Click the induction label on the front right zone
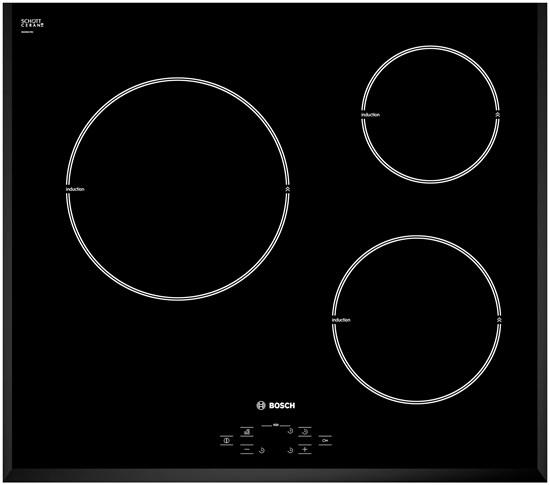The image size is (550, 485). point(341,320)
